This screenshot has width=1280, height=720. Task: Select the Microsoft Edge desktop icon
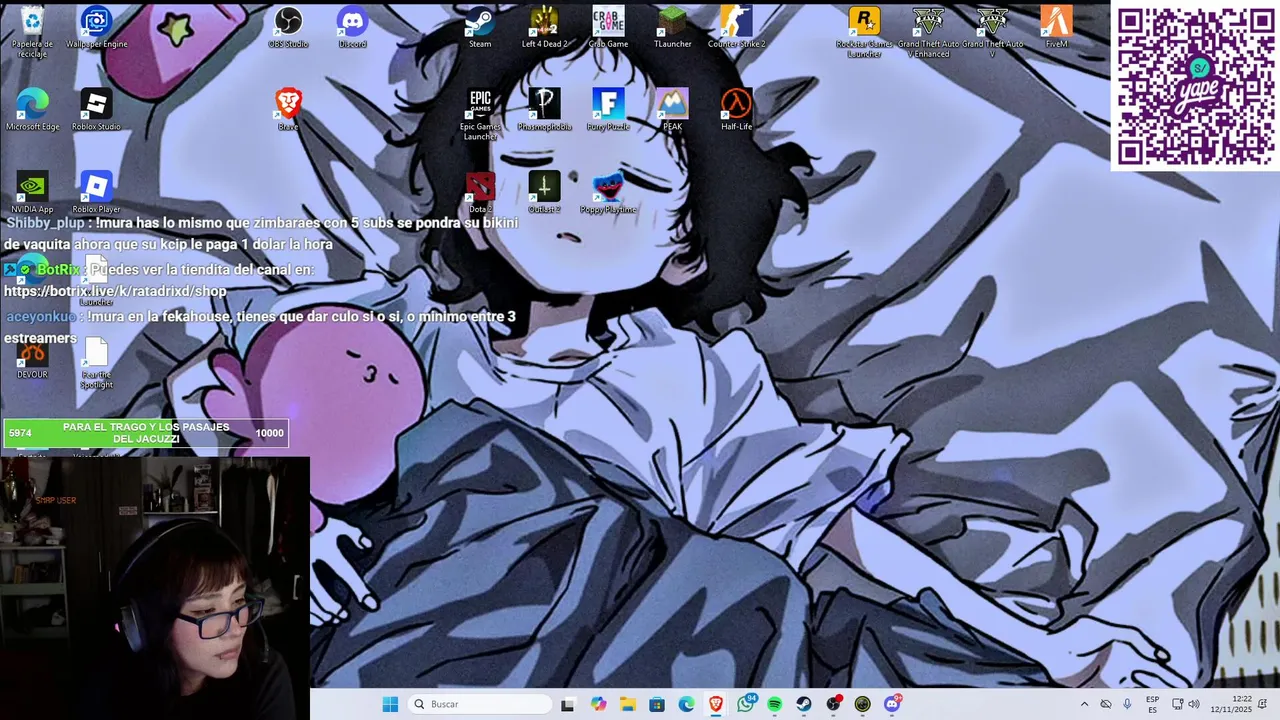[32, 110]
